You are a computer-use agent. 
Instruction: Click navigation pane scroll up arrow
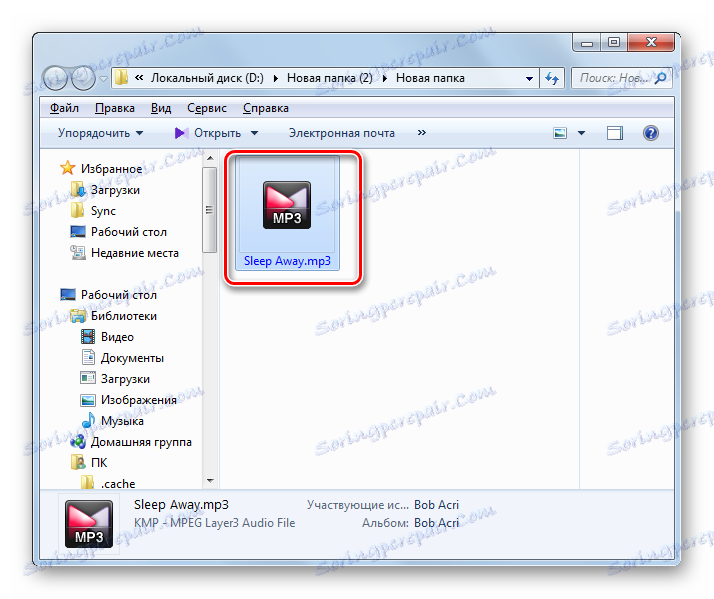coord(210,158)
